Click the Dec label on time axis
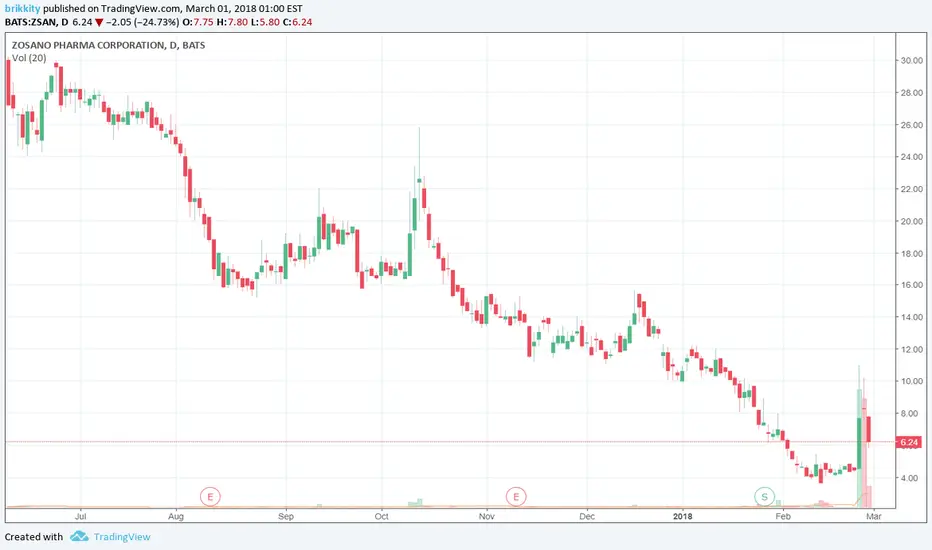 click(x=587, y=516)
